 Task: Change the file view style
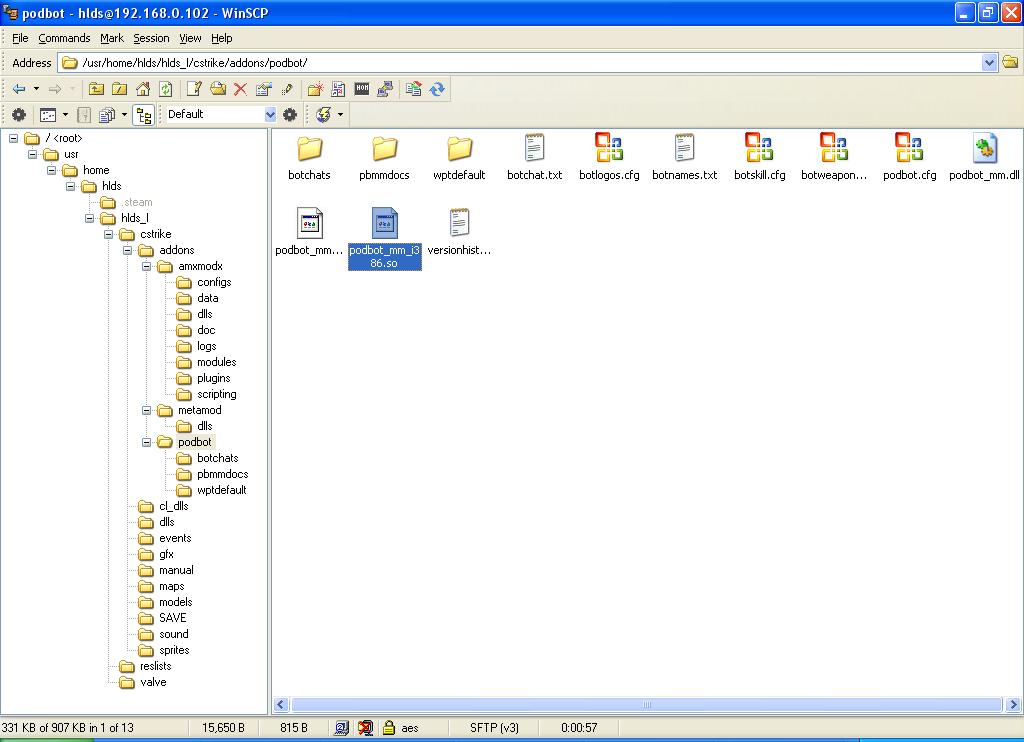pyautogui.click(x=48, y=115)
